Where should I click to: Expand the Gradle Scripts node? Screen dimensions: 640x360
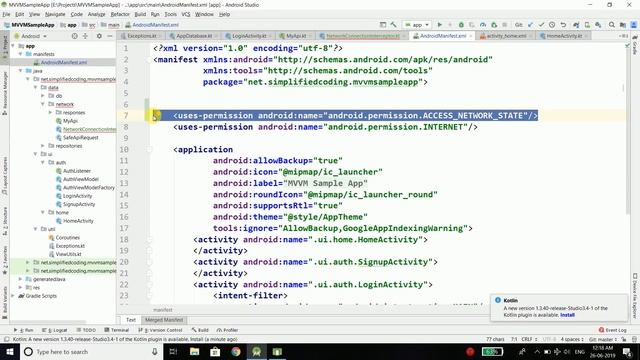click(13, 296)
